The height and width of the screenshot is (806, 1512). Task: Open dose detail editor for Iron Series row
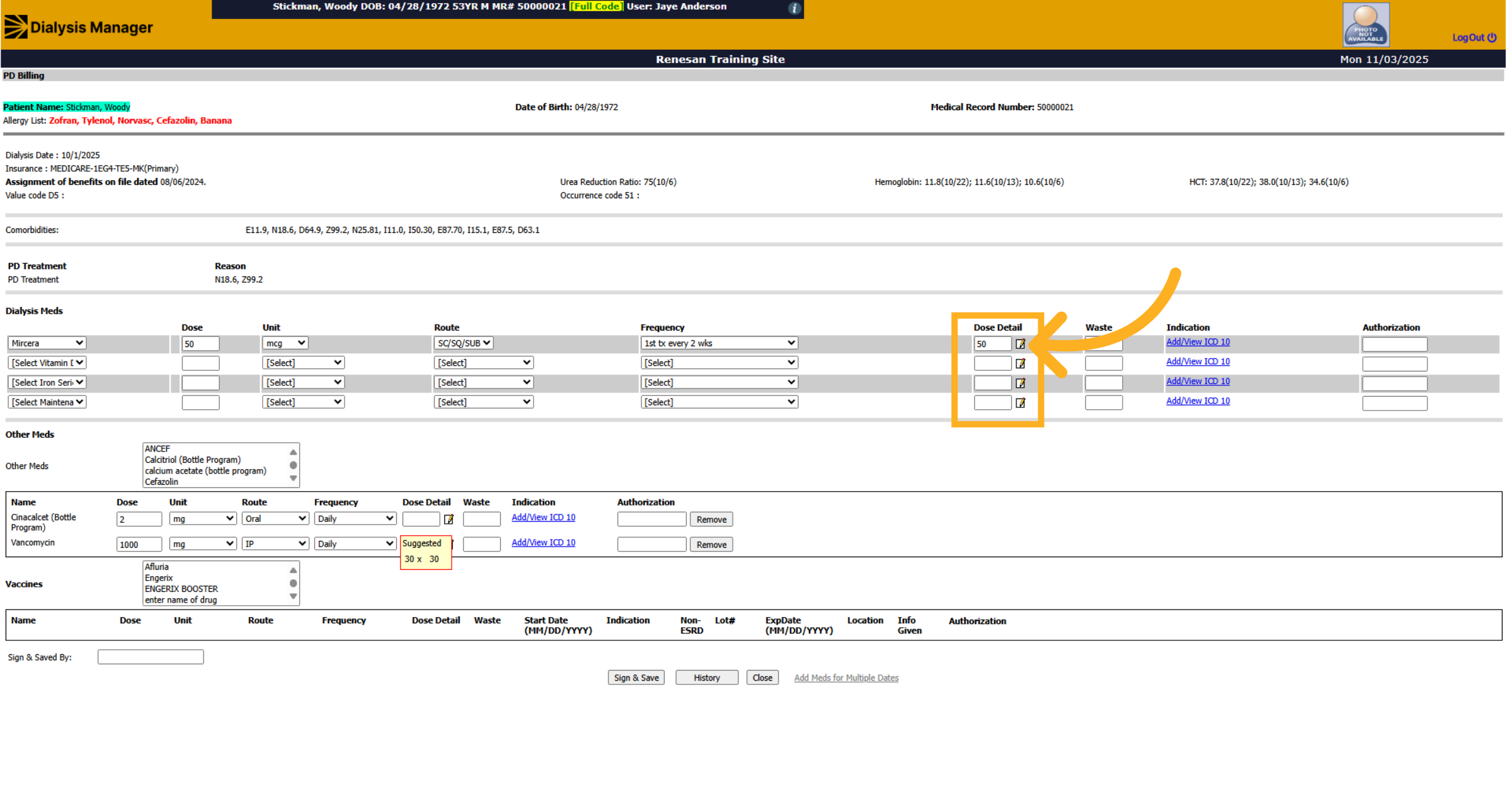[x=1021, y=383]
